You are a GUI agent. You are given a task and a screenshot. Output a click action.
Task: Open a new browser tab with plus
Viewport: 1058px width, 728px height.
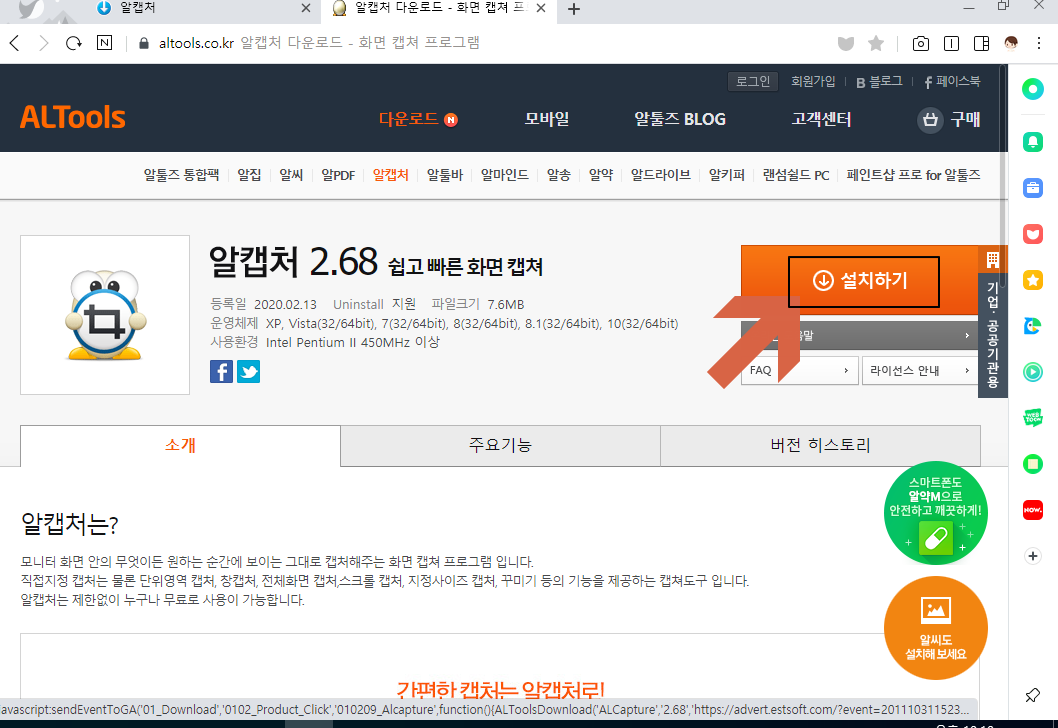[574, 9]
